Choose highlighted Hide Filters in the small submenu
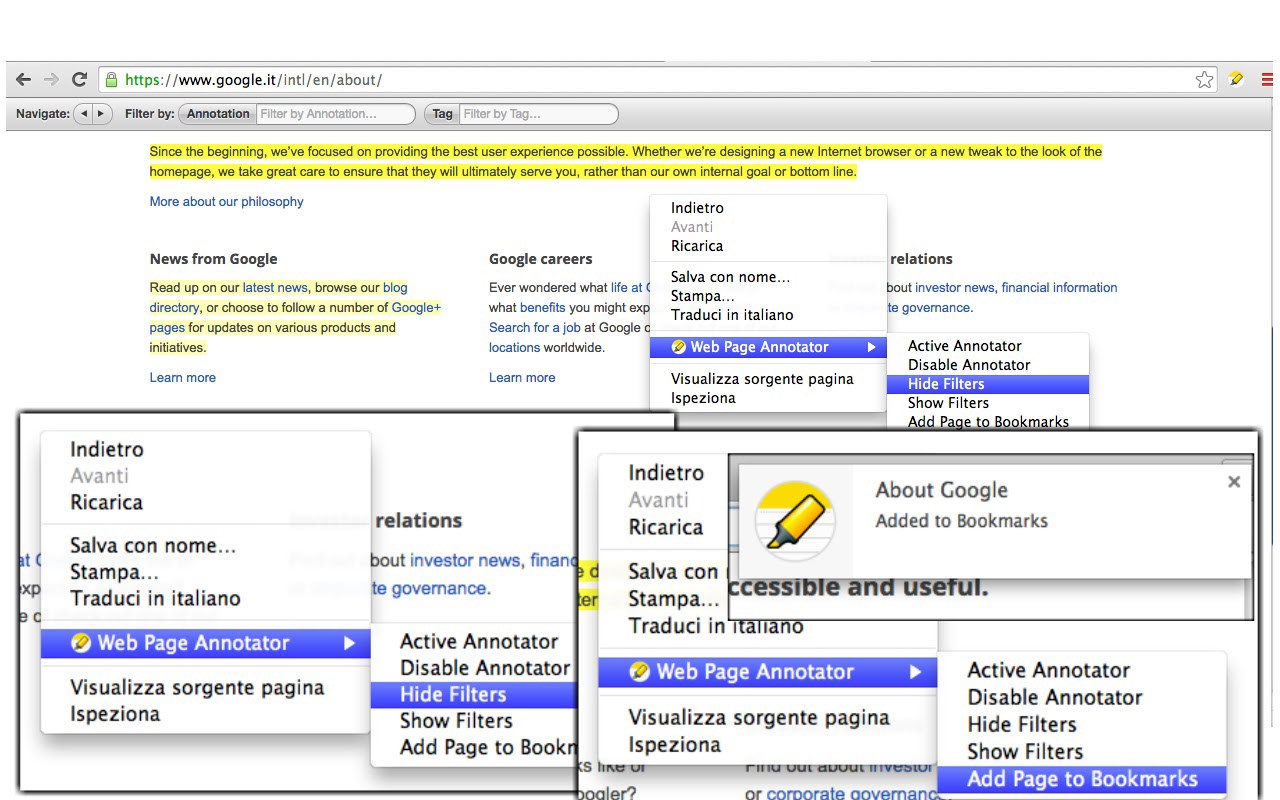Screen dimensions: 1280x800 tap(988, 384)
